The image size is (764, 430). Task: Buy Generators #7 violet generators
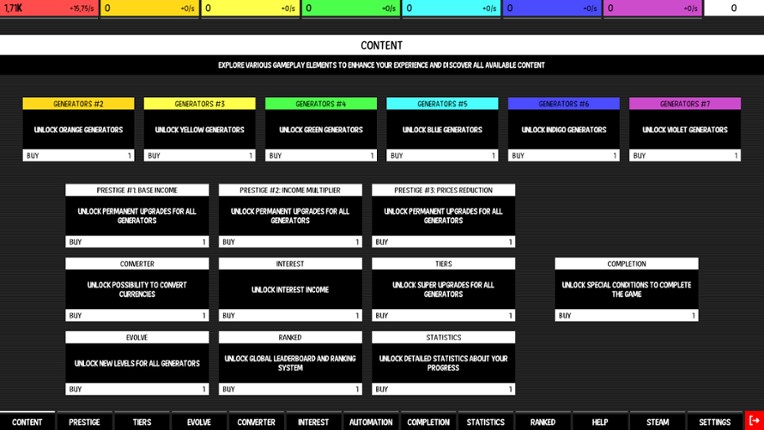coord(685,155)
